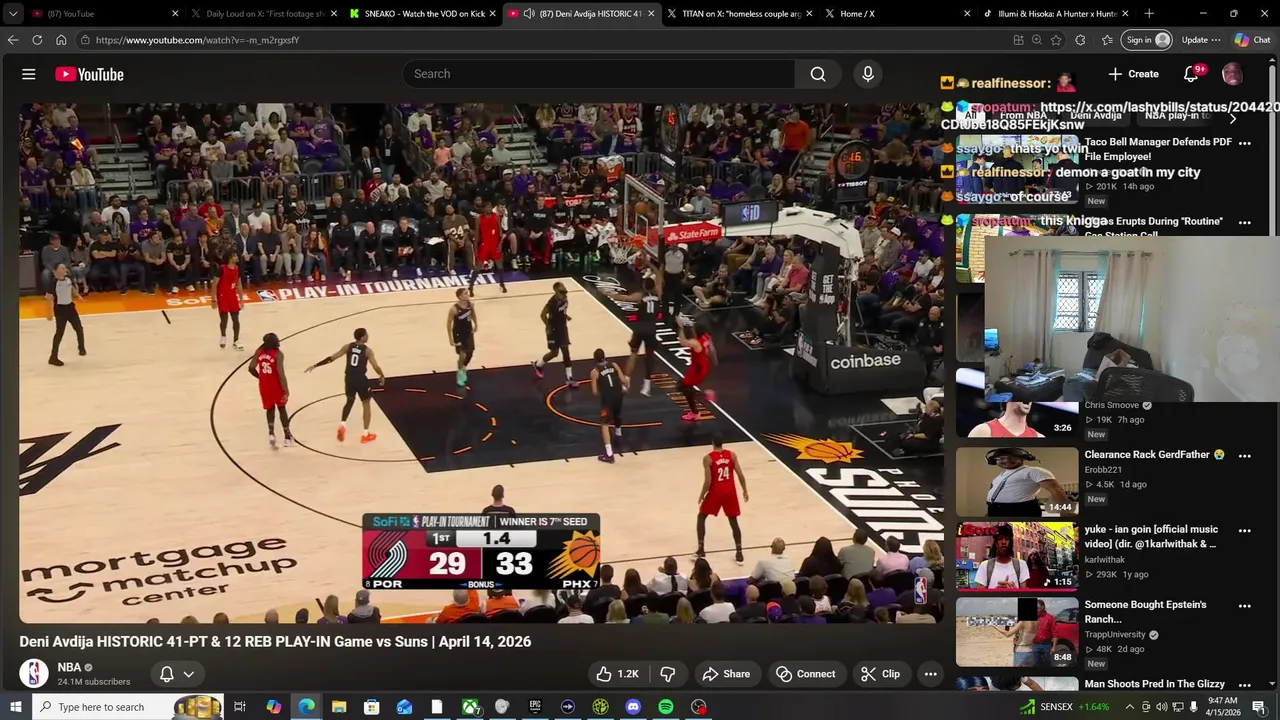This screenshot has height=720, width=1280.
Task: Open more options for yuke - ian goin video
Action: click(1245, 531)
